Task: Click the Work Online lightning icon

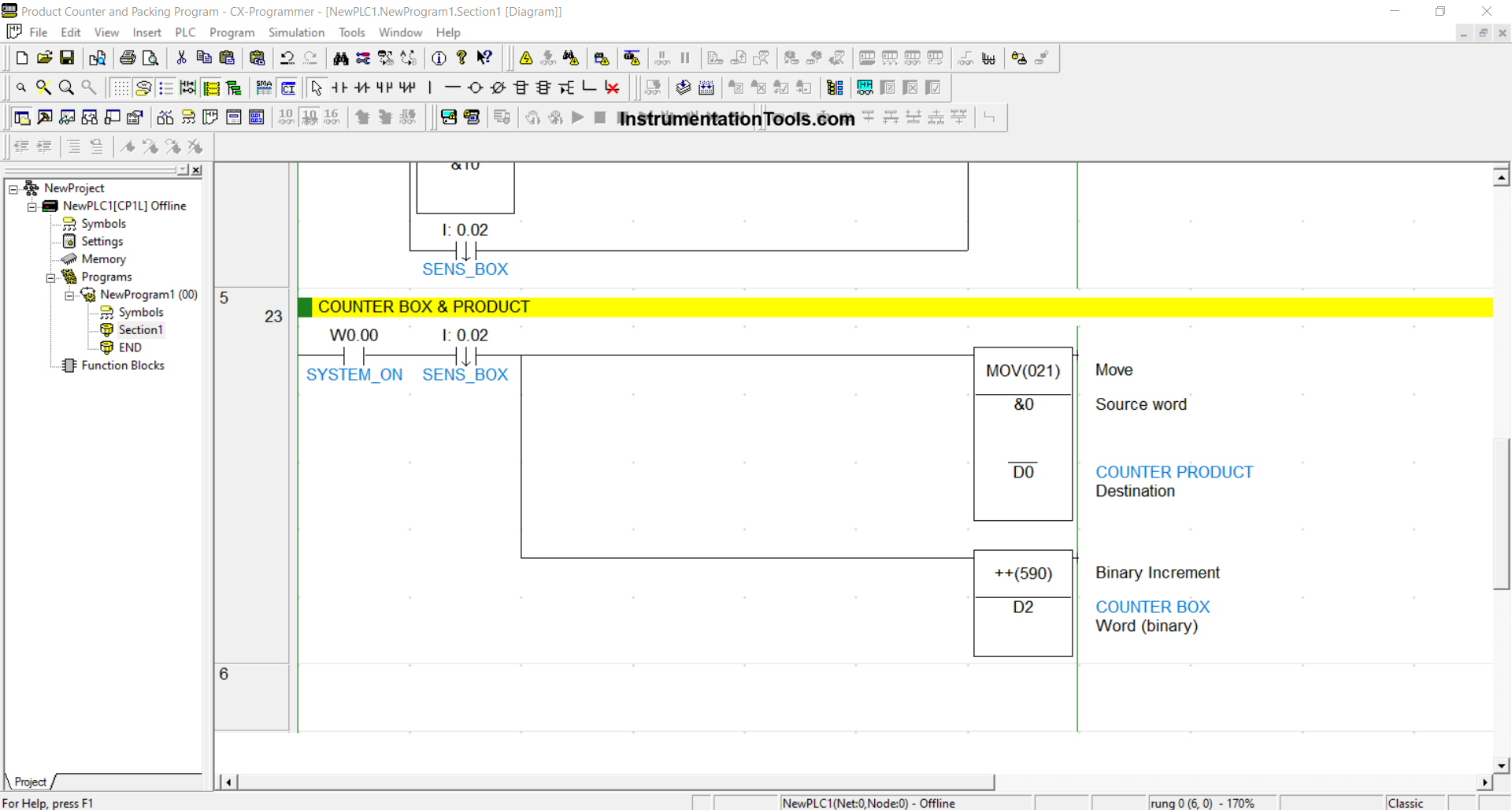Action: (526, 58)
